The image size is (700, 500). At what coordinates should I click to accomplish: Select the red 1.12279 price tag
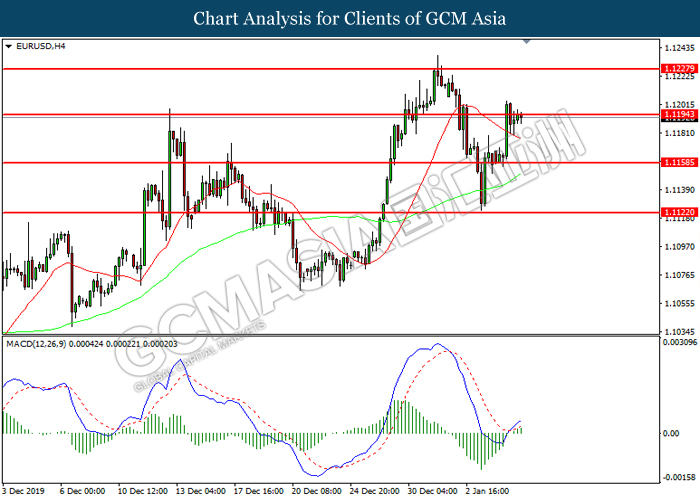(x=678, y=68)
